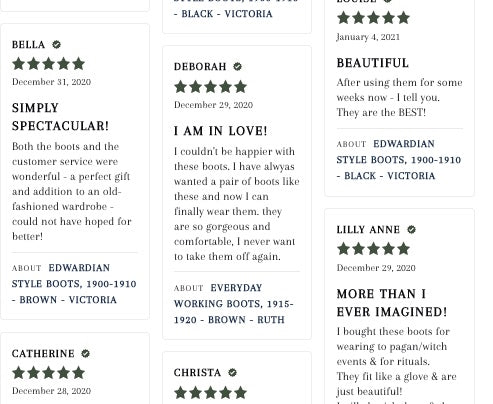This screenshot has width=493, height=404.
Task: Click Lilly Anne's verified checkmark badge
Action: click(412, 229)
